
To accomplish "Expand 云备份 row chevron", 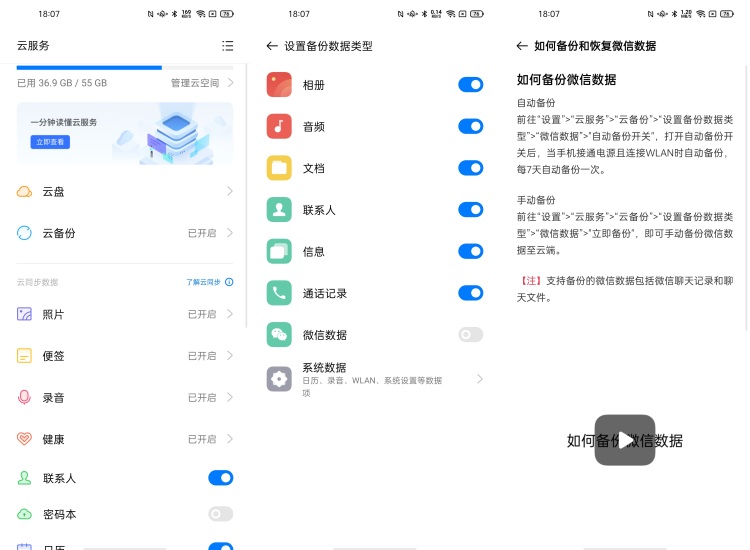I will point(230,233).
